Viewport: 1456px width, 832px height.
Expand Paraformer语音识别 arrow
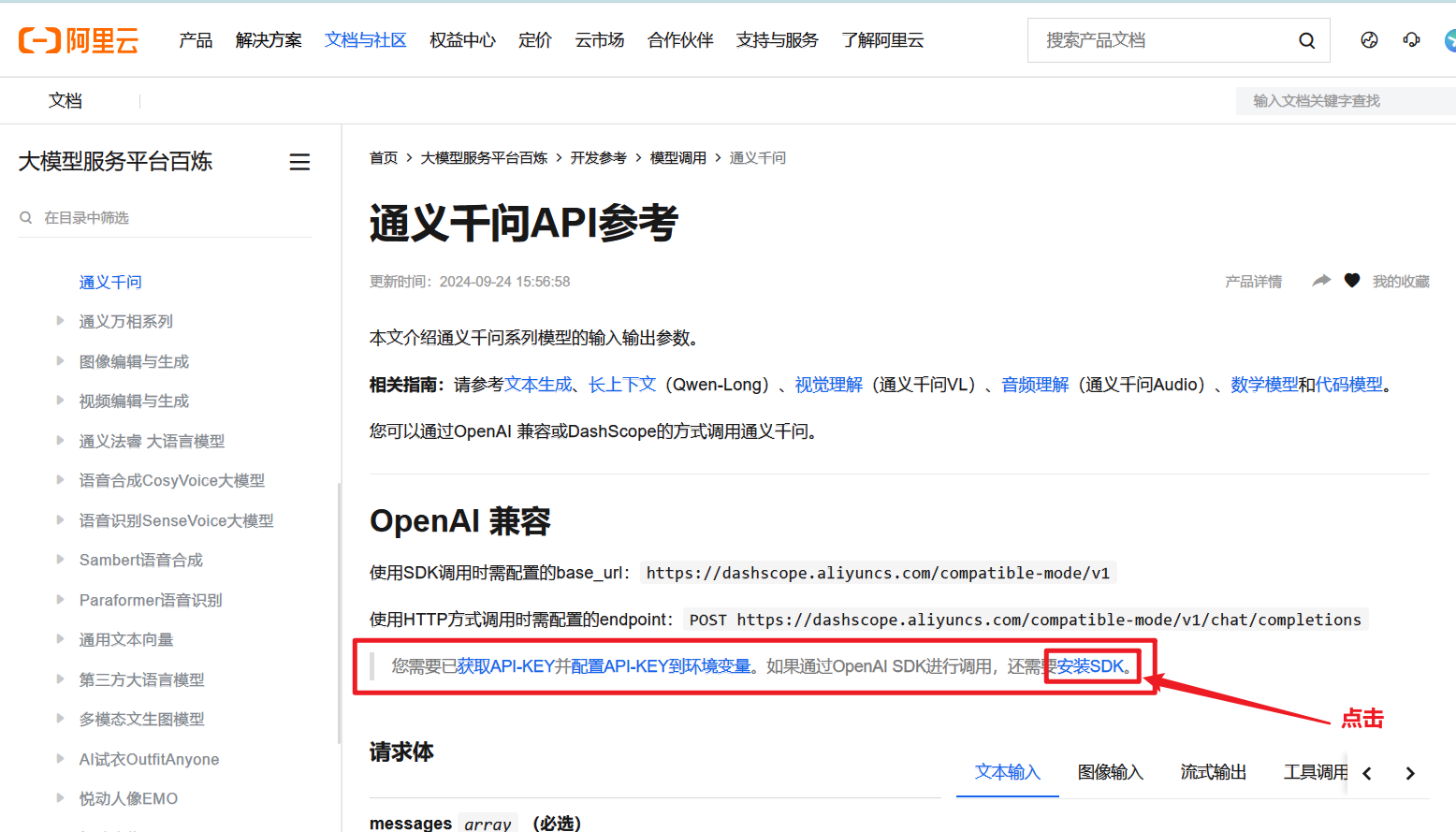click(x=60, y=599)
